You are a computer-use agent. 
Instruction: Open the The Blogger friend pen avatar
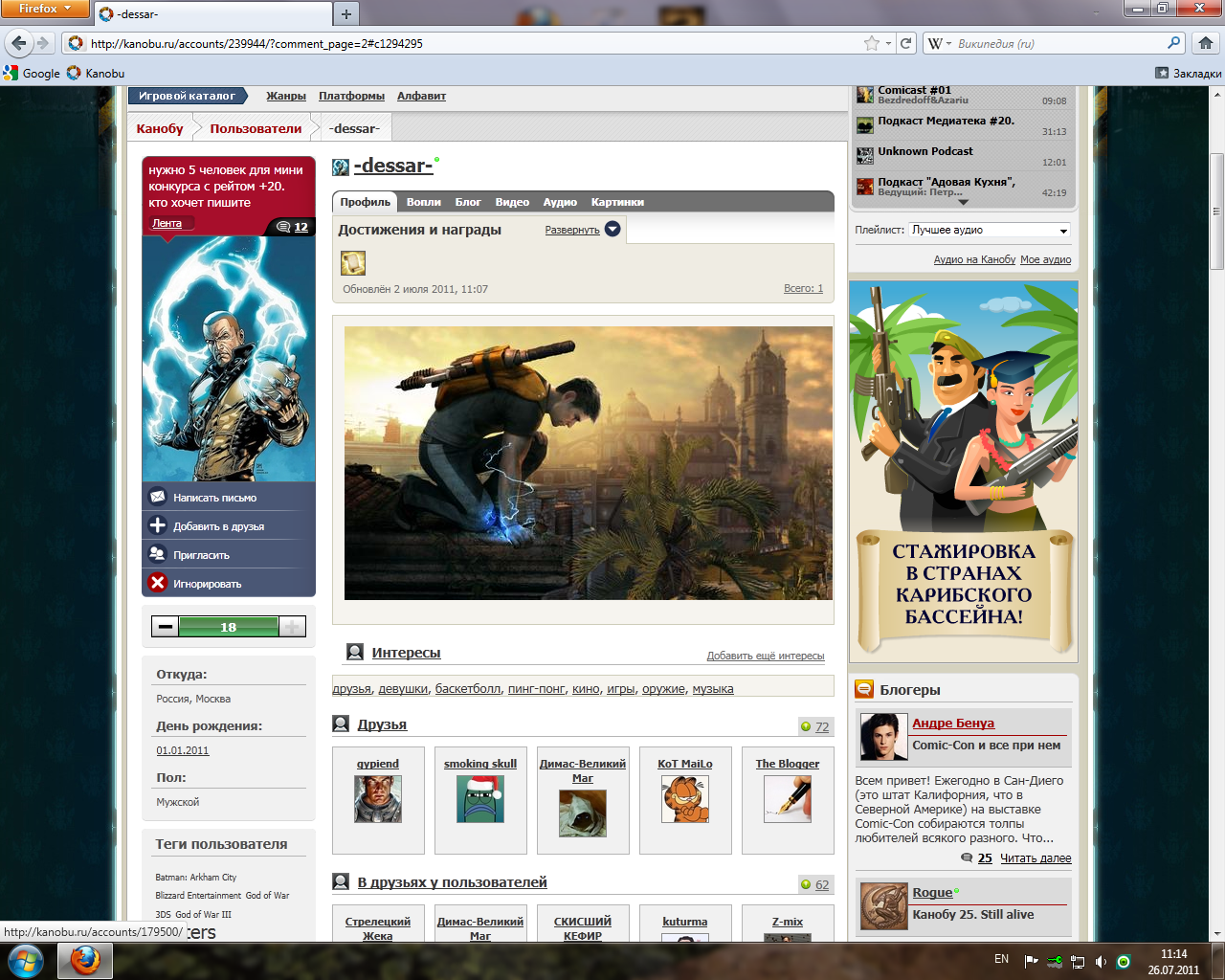click(787, 798)
